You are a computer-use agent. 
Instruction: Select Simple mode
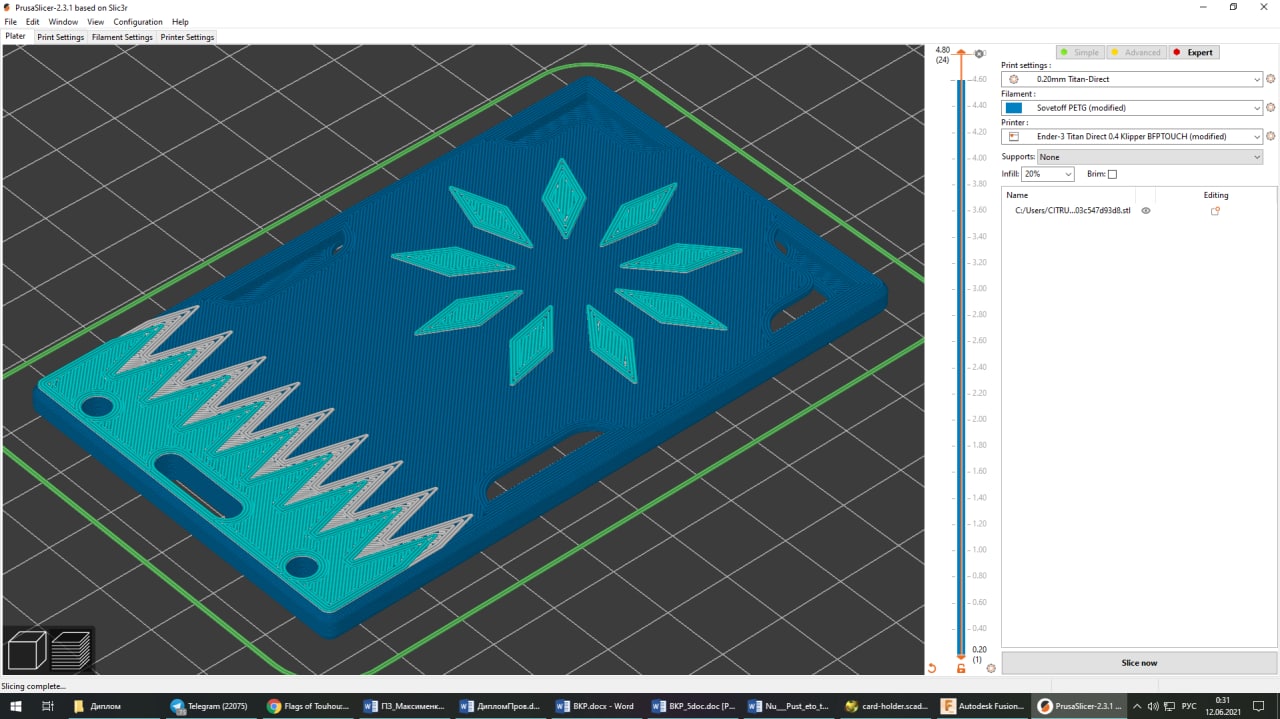click(x=1080, y=52)
